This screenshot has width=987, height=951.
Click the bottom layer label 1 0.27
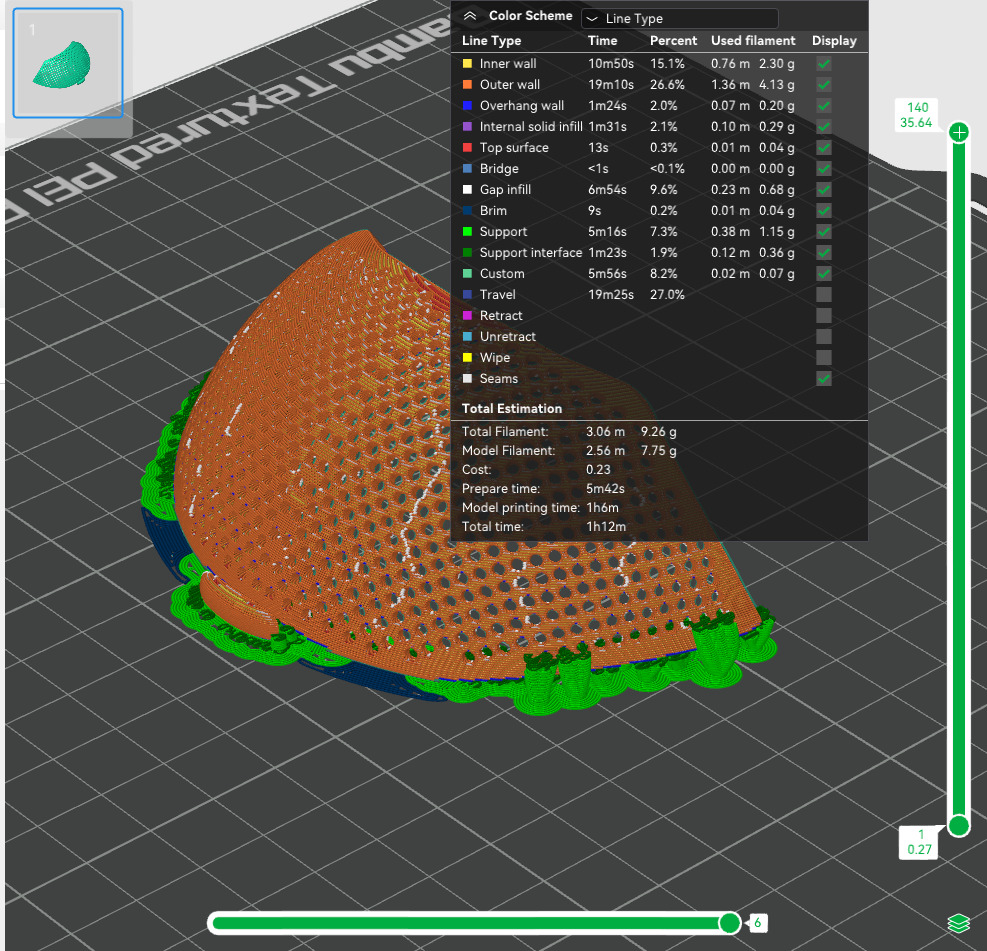pos(919,842)
